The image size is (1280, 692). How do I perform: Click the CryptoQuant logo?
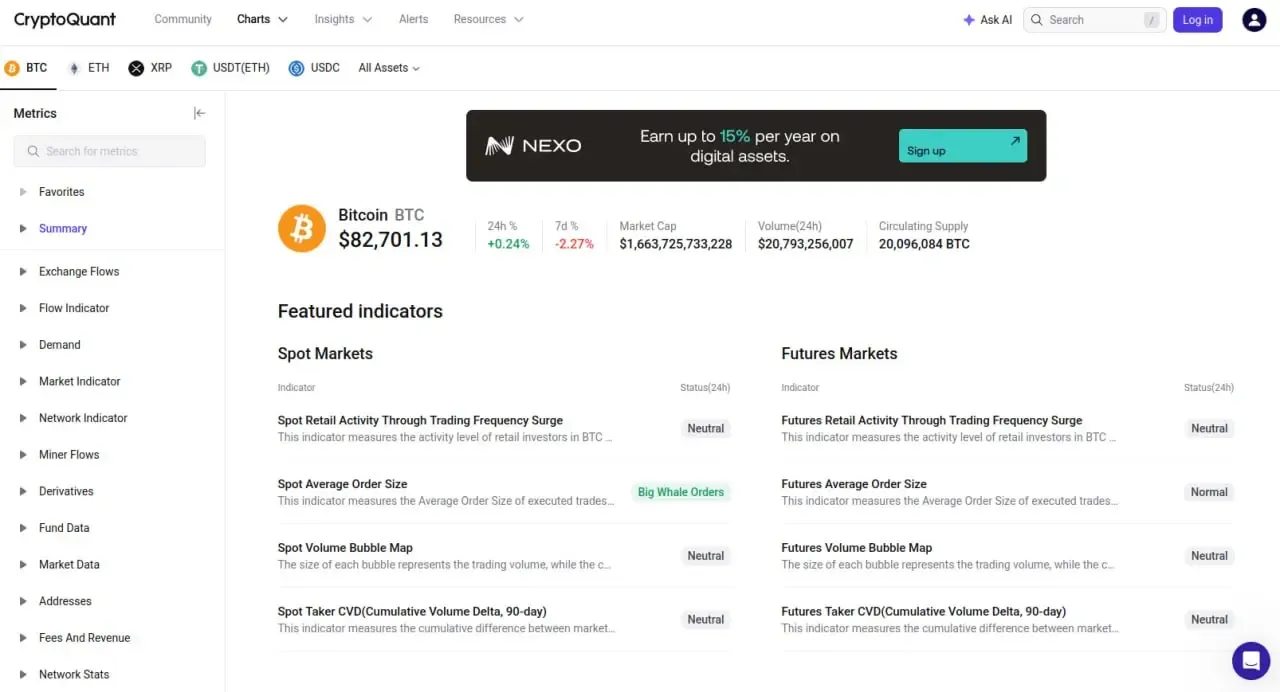click(65, 20)
